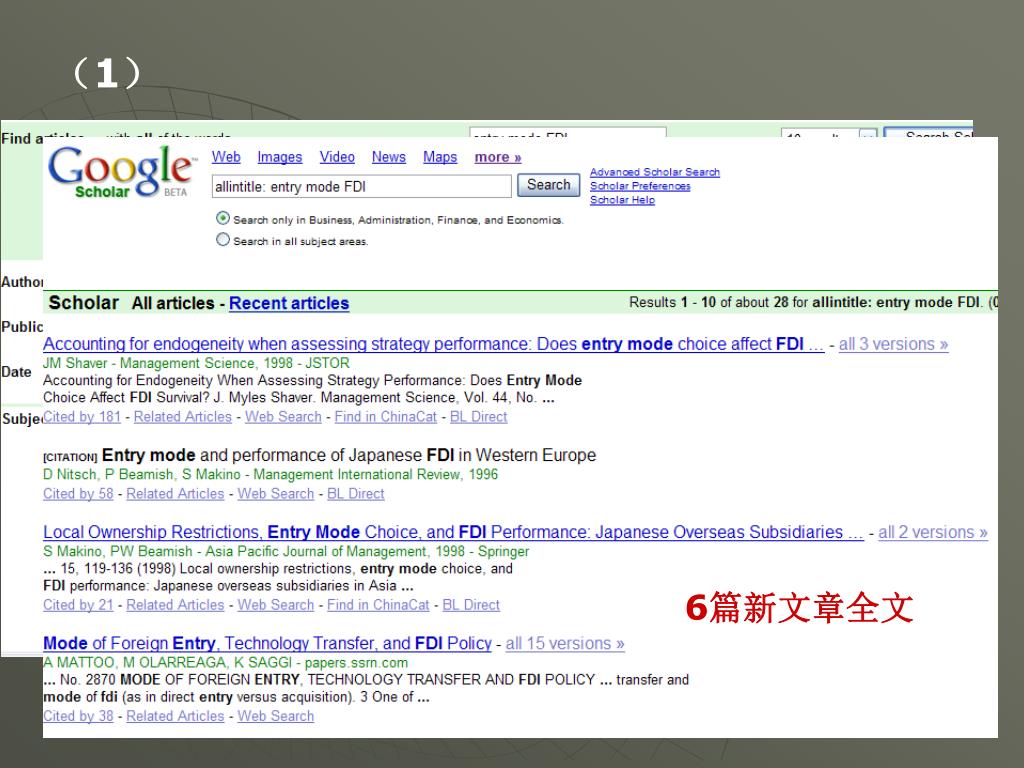The image size is (1024, 768).
Task: Select 'Search only in Business, Administration' radio
Action: tap(223, 218)
